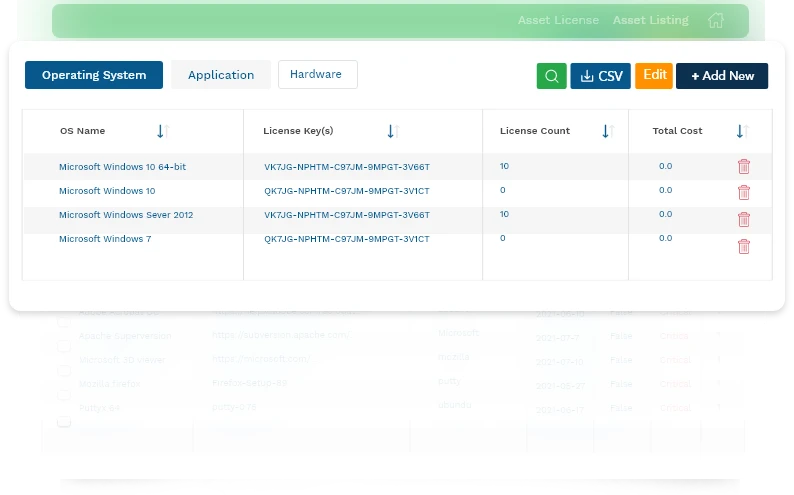Tick the Puttyx 64 checkbox in background list
This screenshot has height=495, width=794.
(x=64, y=422)
